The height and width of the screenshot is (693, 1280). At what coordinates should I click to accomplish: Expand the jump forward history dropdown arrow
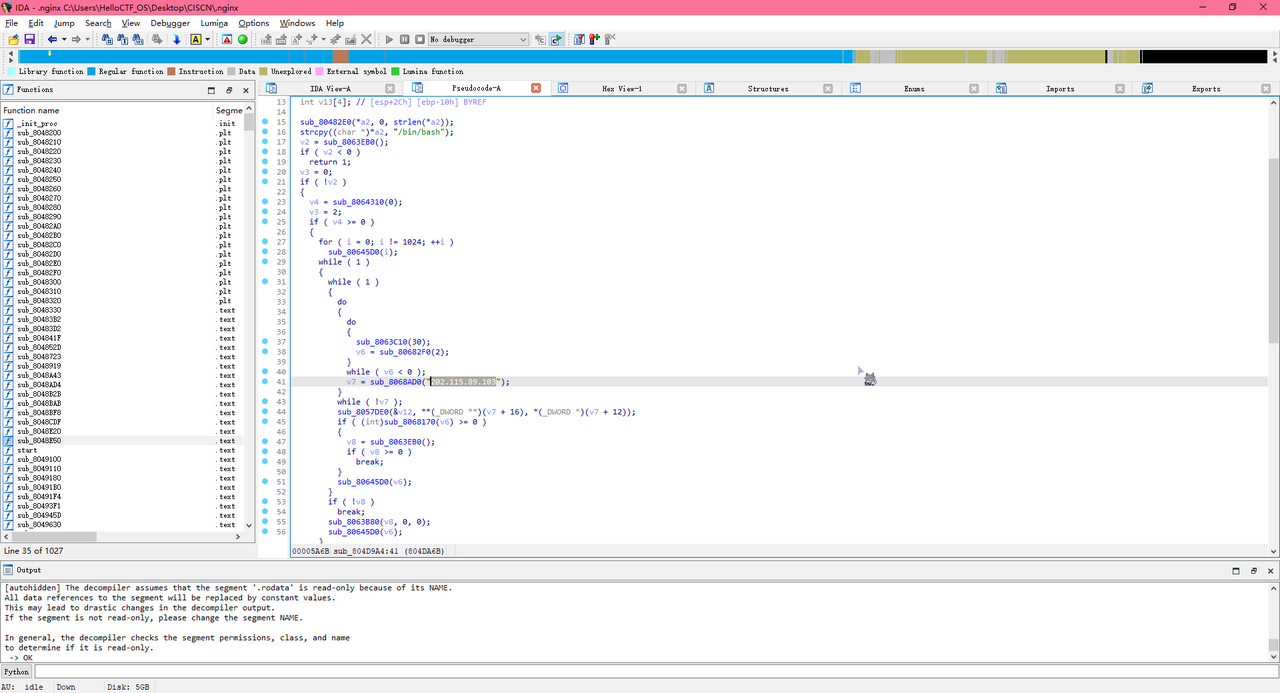[88, 39]
